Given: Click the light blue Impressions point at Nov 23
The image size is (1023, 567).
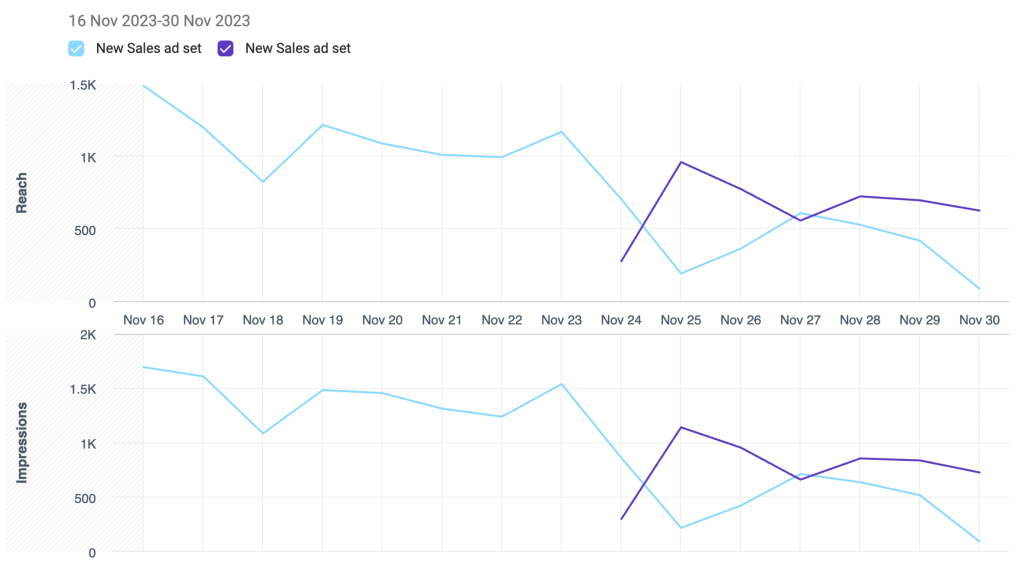Looking at the screenshot, I should pyautogui.click(x=561, y=384).
